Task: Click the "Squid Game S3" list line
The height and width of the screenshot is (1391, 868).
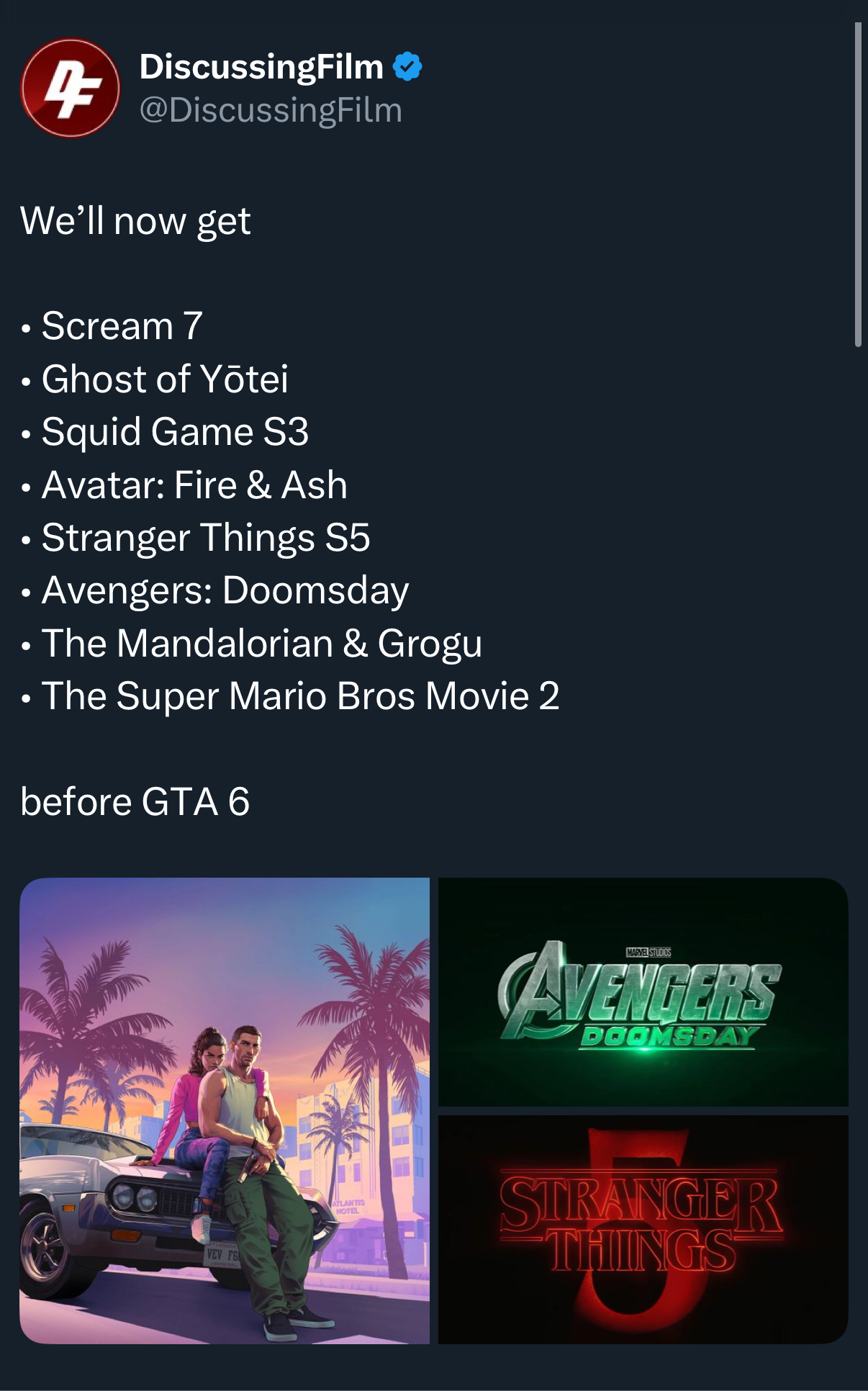Action: pos(175,432)
